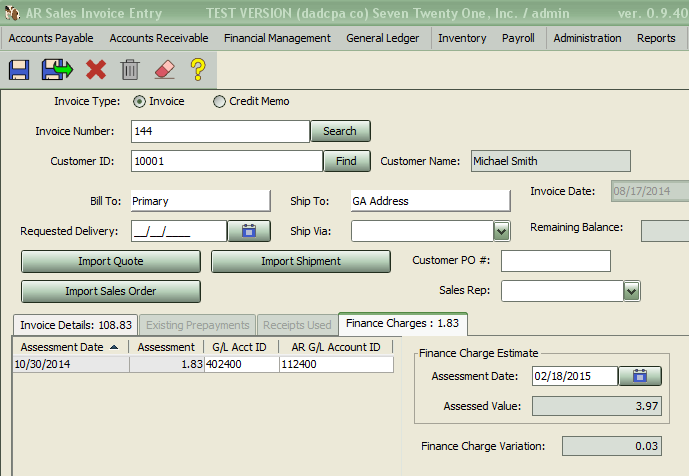
Task: Click the G/L Acct ID column header
Action: pos(241,347)
